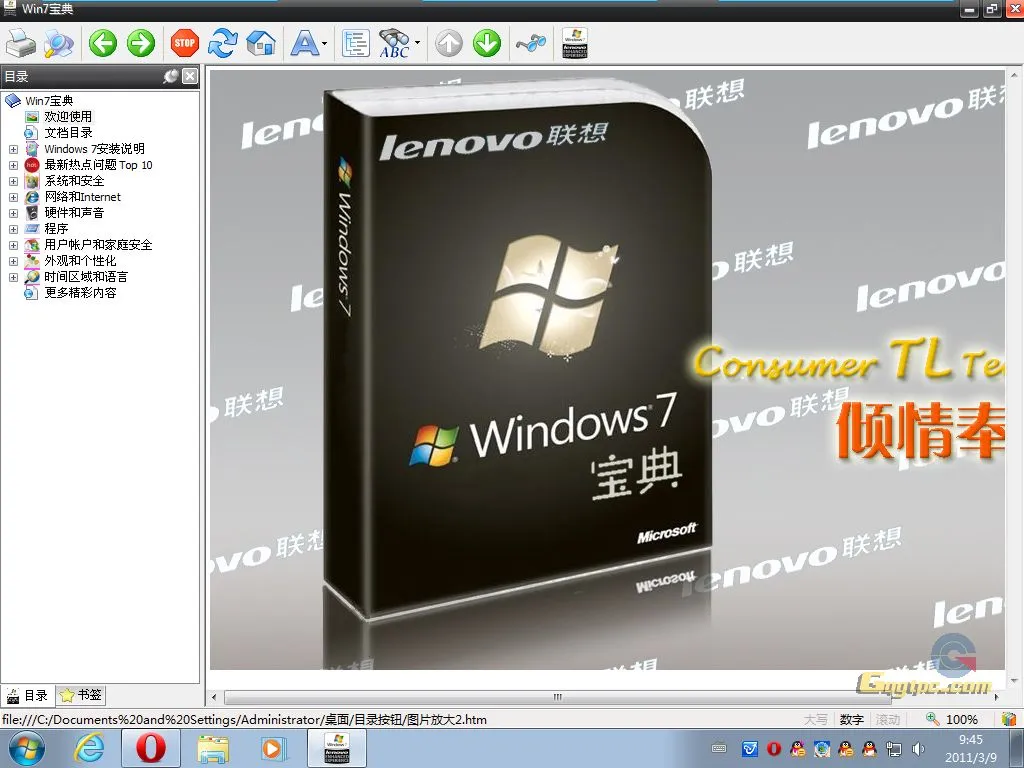This screenshot has width=1024, height=768.
Task: Toggle the contents tree toolbar button
Action: pyautogui.click(x=355, y=43)
